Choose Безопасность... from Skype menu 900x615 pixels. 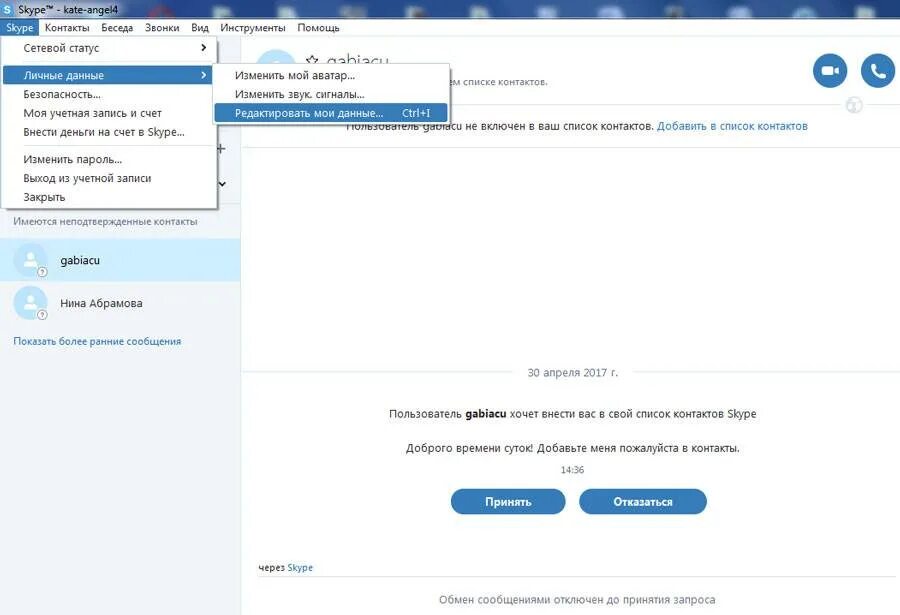coord(108,94)
